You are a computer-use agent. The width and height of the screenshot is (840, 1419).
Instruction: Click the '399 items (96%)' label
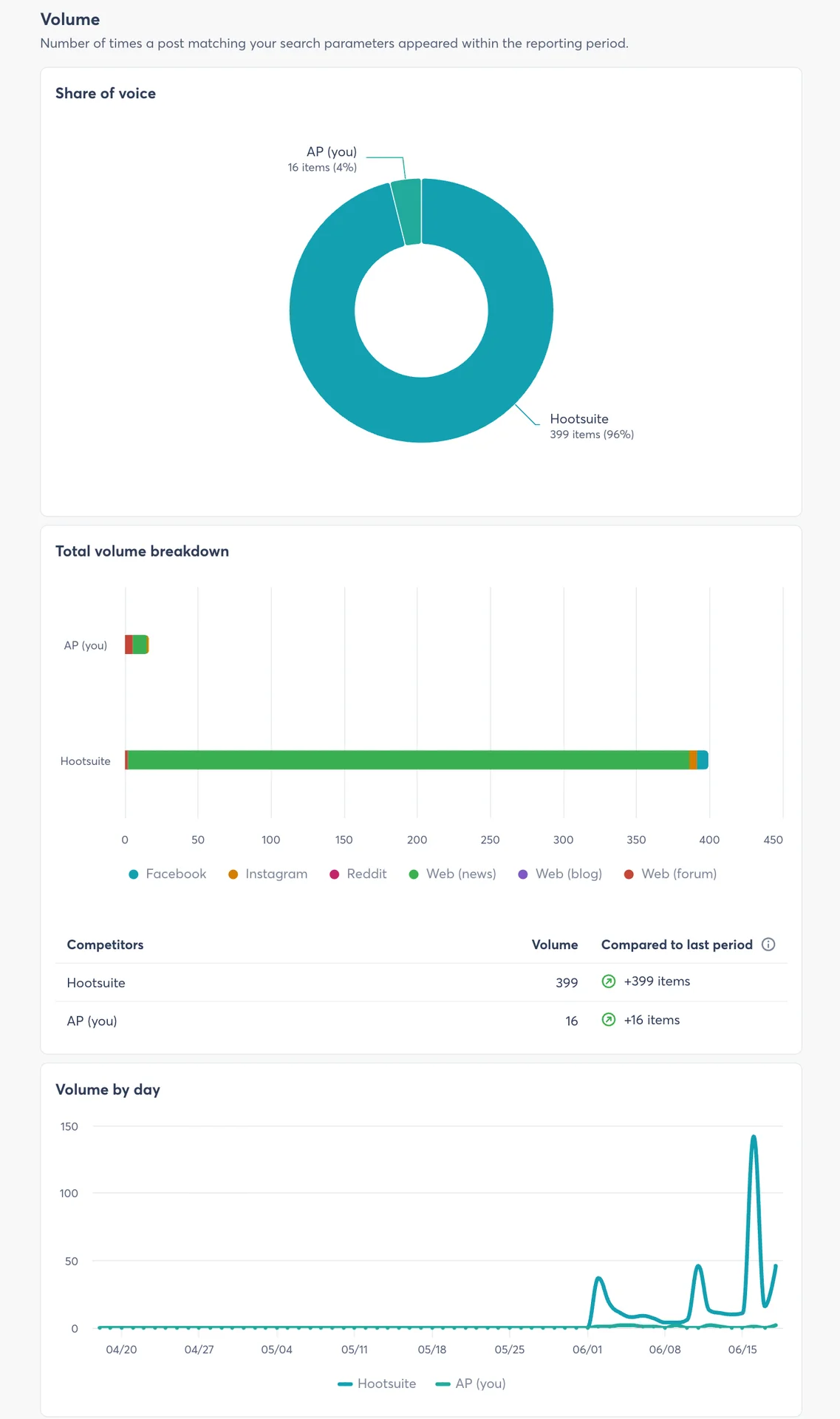click(x=592, y=435)
